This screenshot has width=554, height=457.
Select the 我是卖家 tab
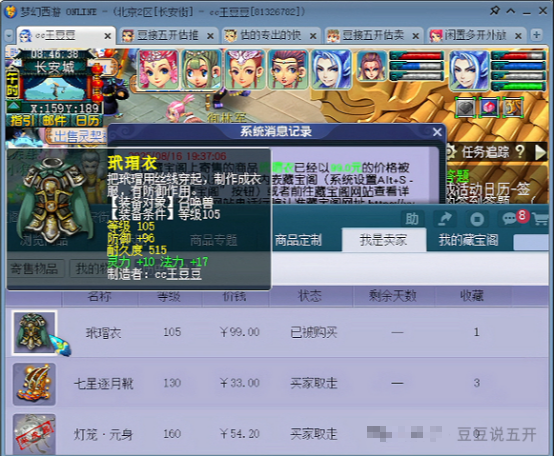click(x=384, y=240)
